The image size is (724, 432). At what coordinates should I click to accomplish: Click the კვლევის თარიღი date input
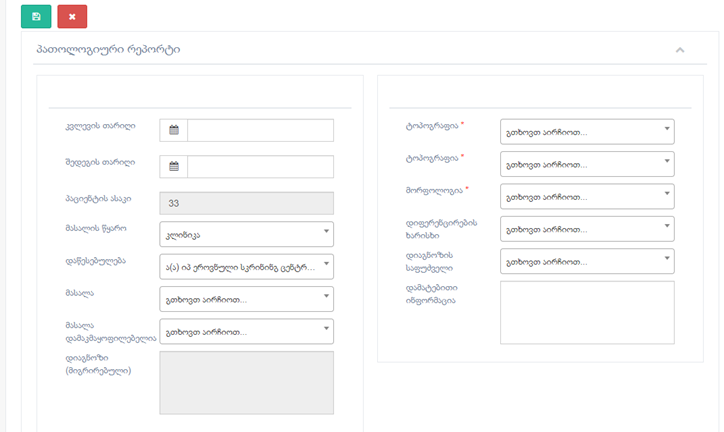[260, 131]
